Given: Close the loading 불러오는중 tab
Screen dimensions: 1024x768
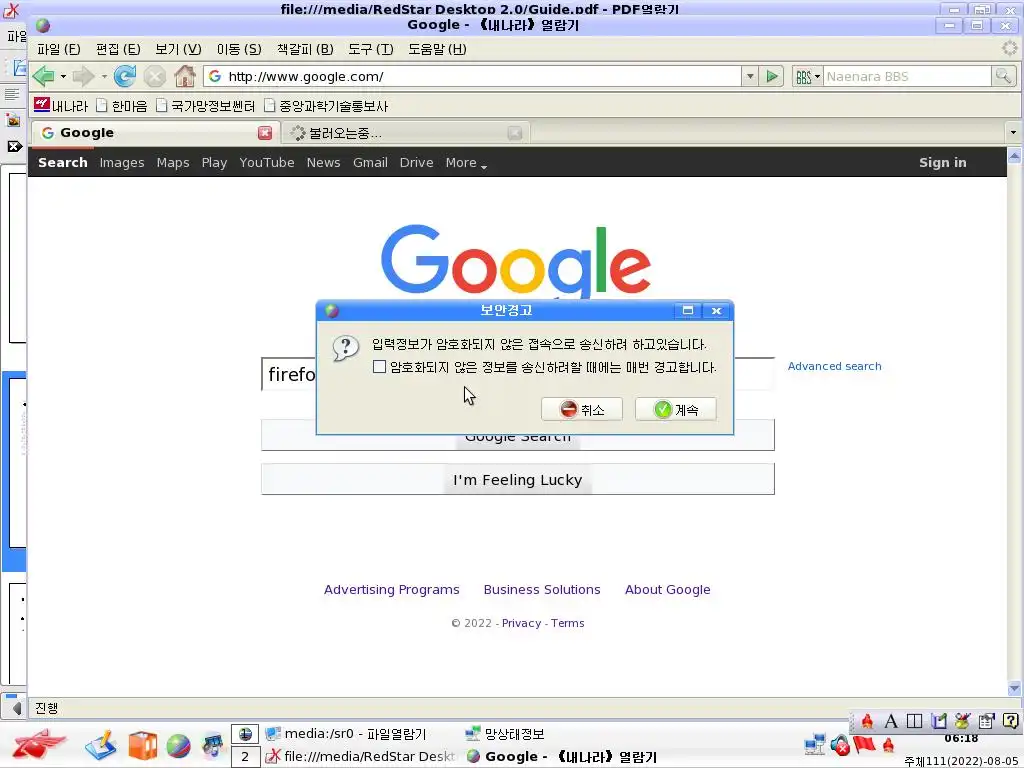Looking at the screenshot, I should 515,133.
